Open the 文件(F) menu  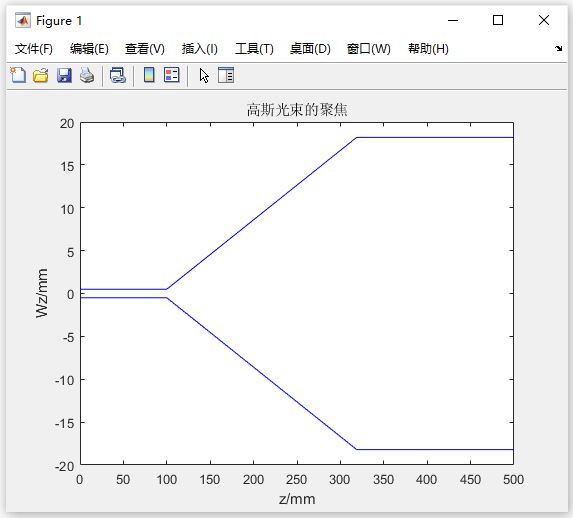[x=34, y=49]
